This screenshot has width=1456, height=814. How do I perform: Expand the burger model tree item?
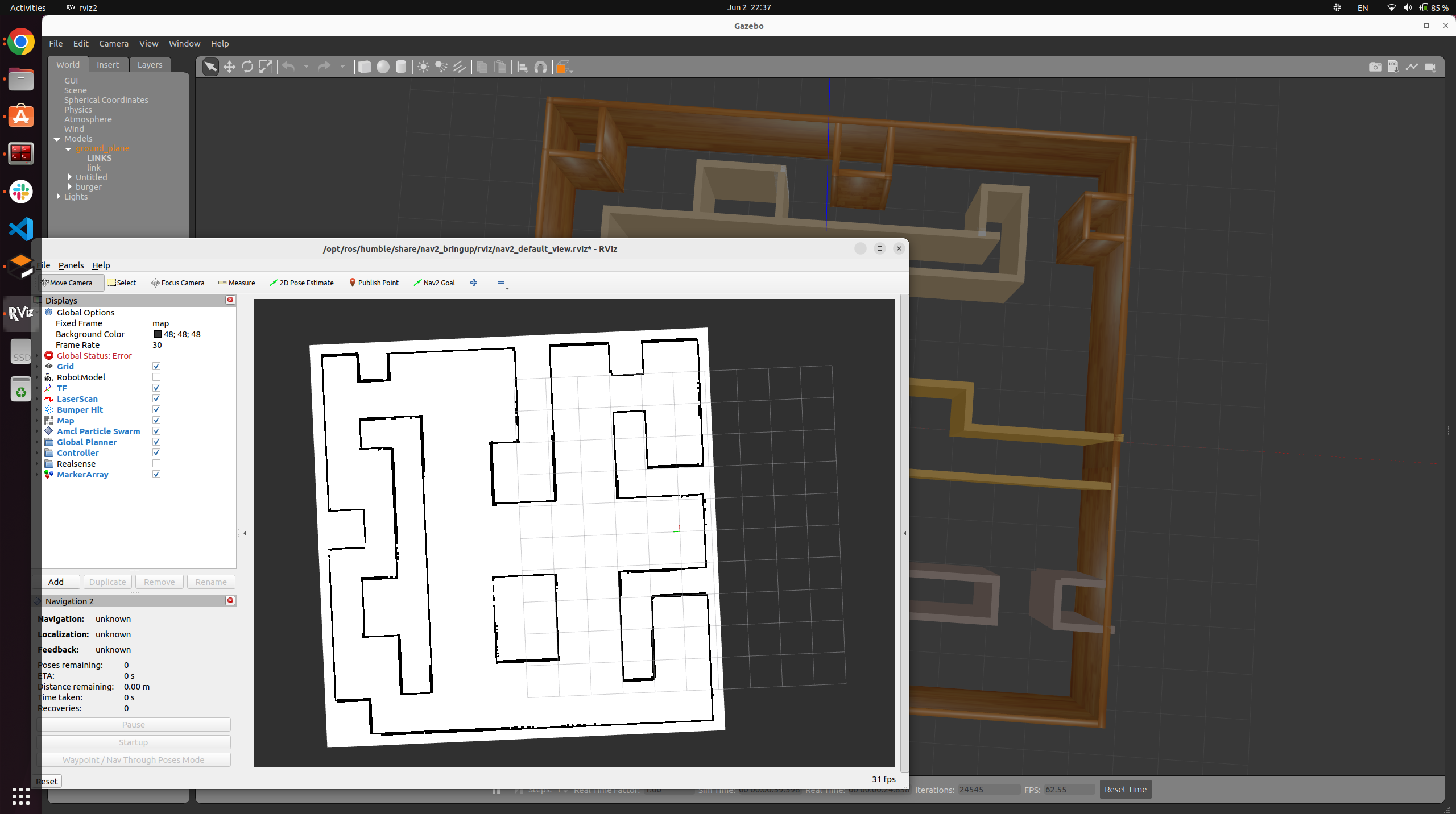pyautogui.click(x=70, y=186)
